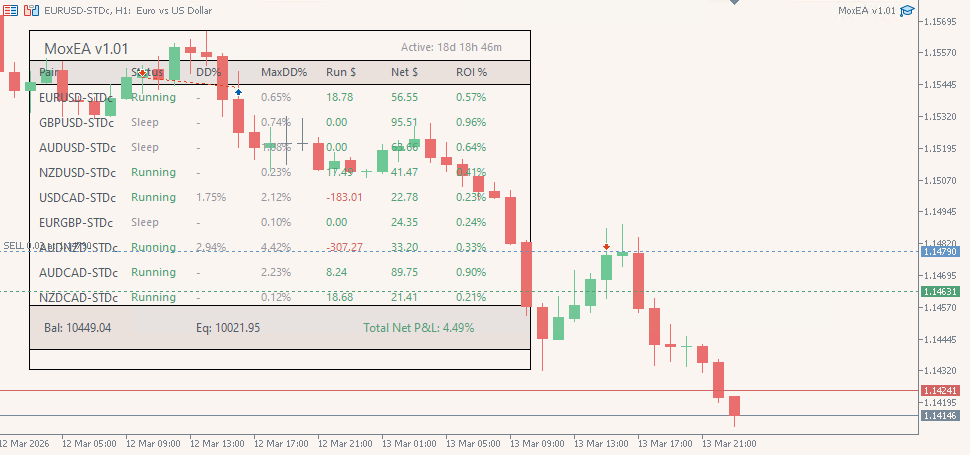Image resolution: width=970 pixels, height=455 pixels.
Task: Select the 1.14790 price label on axis
Action: click(940, 252)
